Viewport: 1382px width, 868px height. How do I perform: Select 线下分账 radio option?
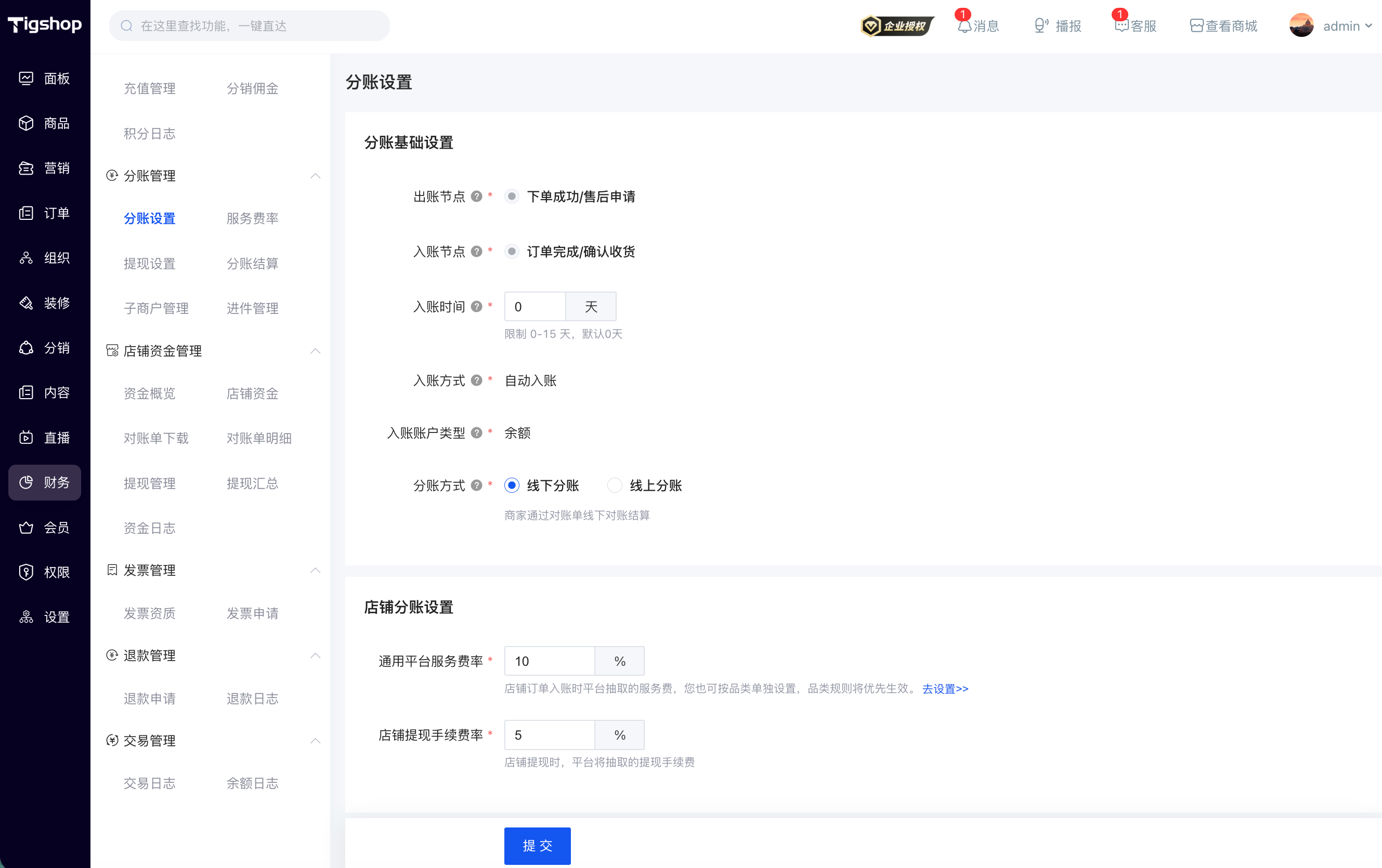tap(512, 485)
